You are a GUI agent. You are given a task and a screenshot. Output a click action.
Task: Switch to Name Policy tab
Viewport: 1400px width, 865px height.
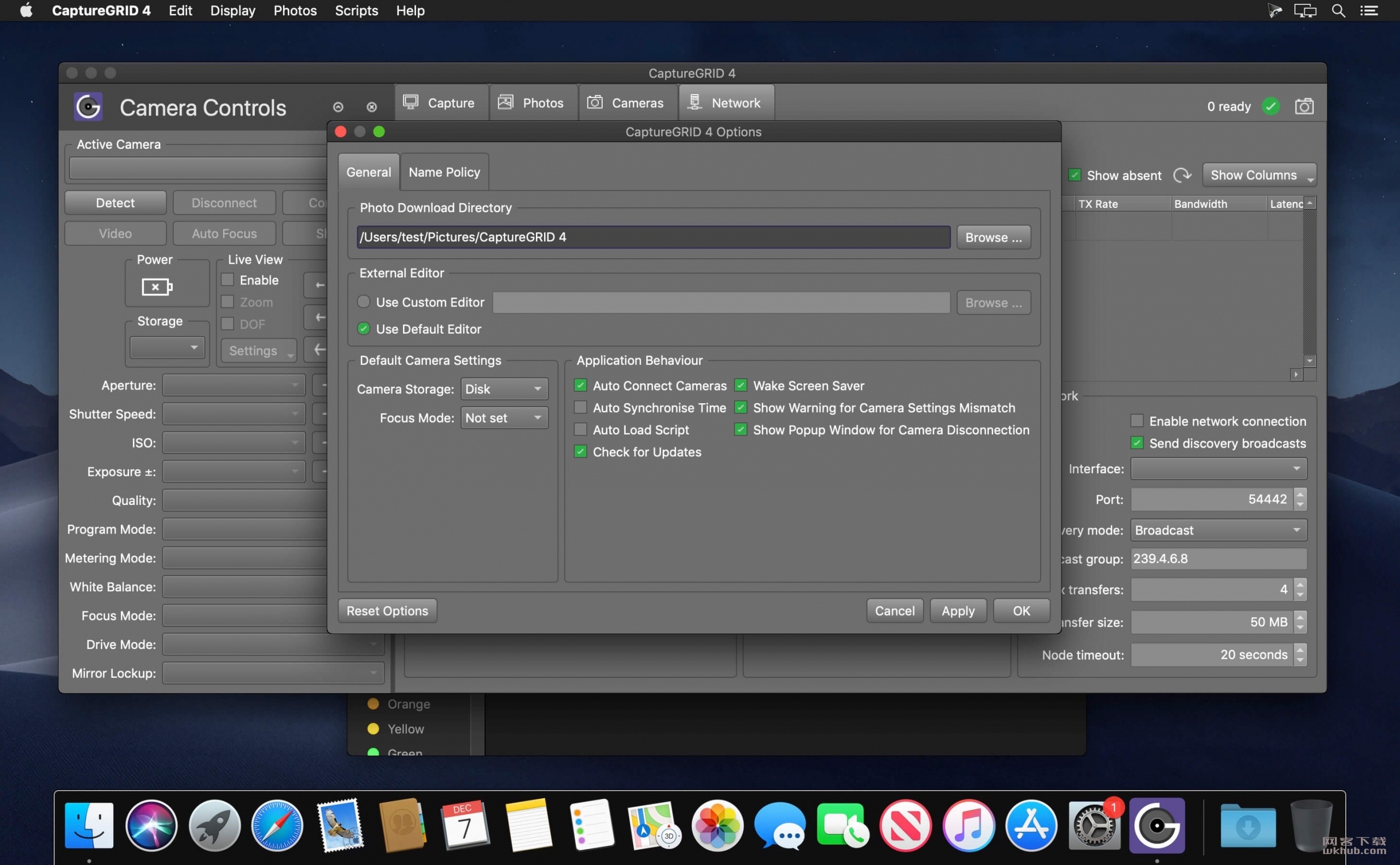(444, 172)
